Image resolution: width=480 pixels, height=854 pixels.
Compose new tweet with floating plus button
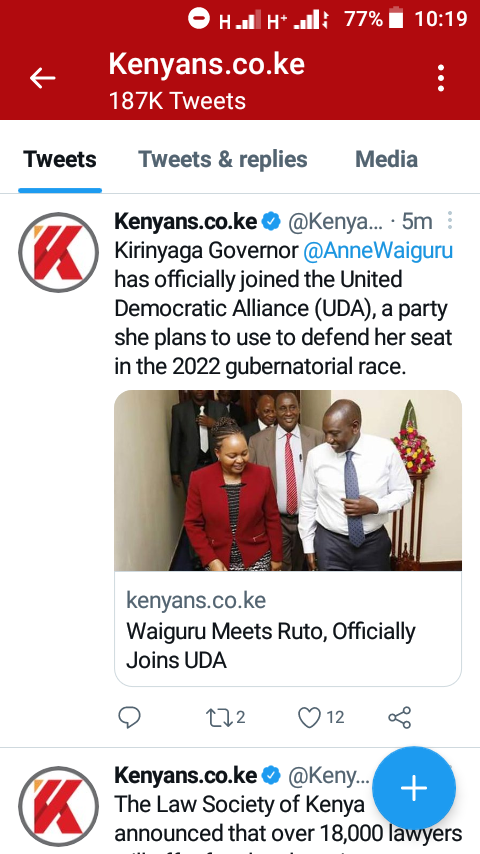pos(414,788)
